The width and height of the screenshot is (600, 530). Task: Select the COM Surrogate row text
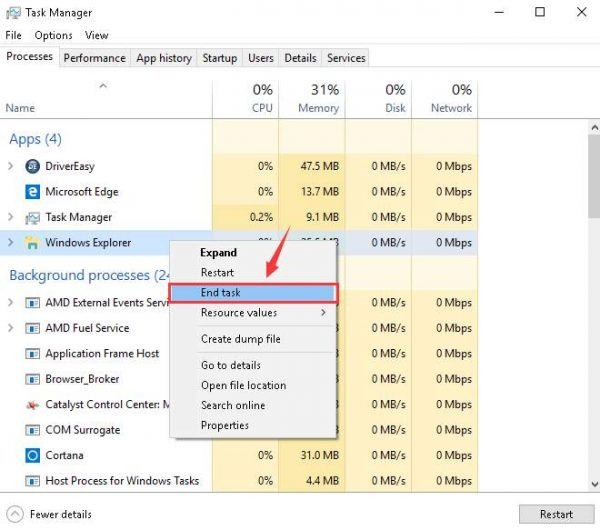83,430
